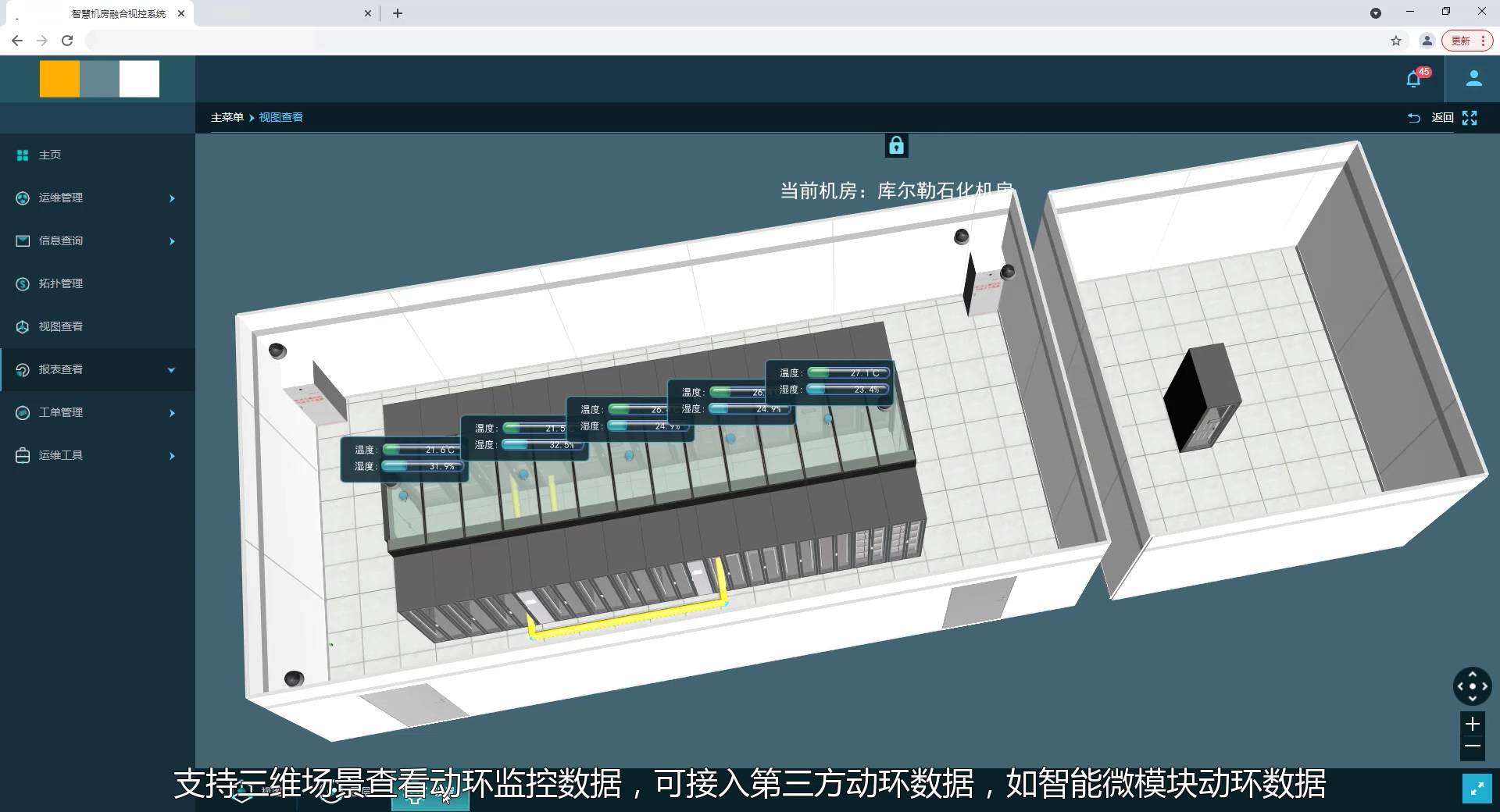Click the 信息查询 sidebar icon

point(23,240)
